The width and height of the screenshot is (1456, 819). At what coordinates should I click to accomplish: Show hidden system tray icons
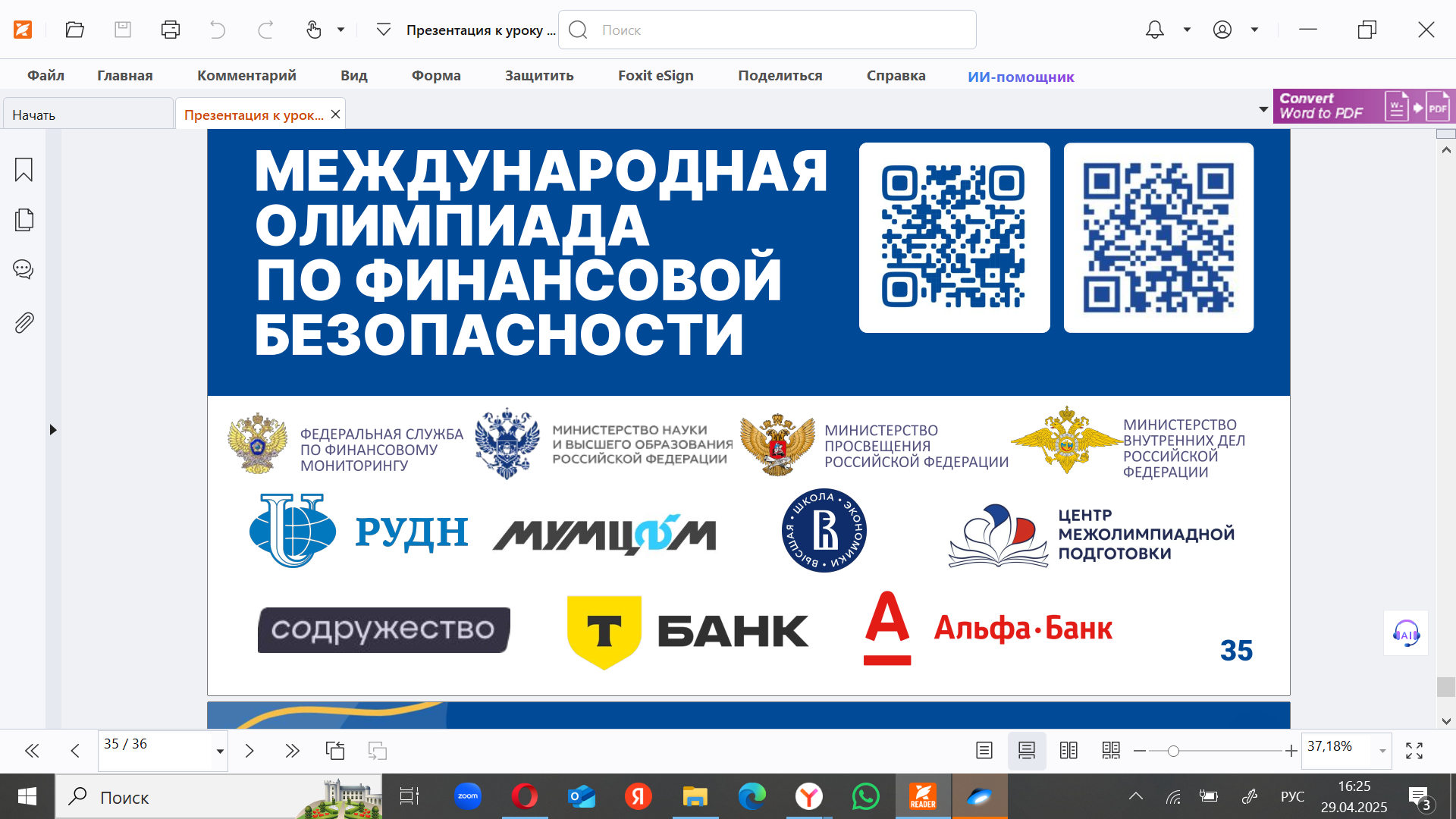tap(1135, 796)
